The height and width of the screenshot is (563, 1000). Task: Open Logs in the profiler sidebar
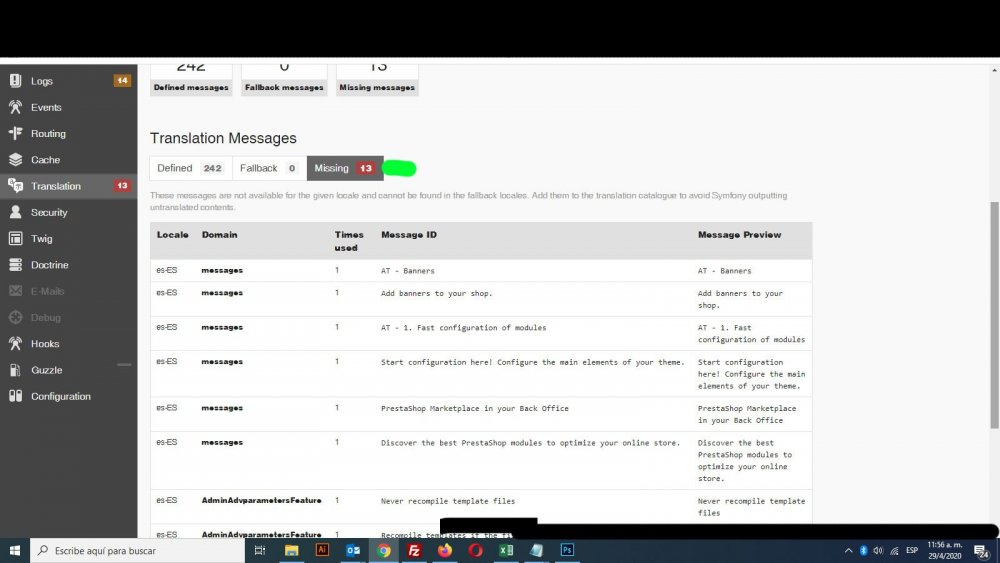pos(68,81)
